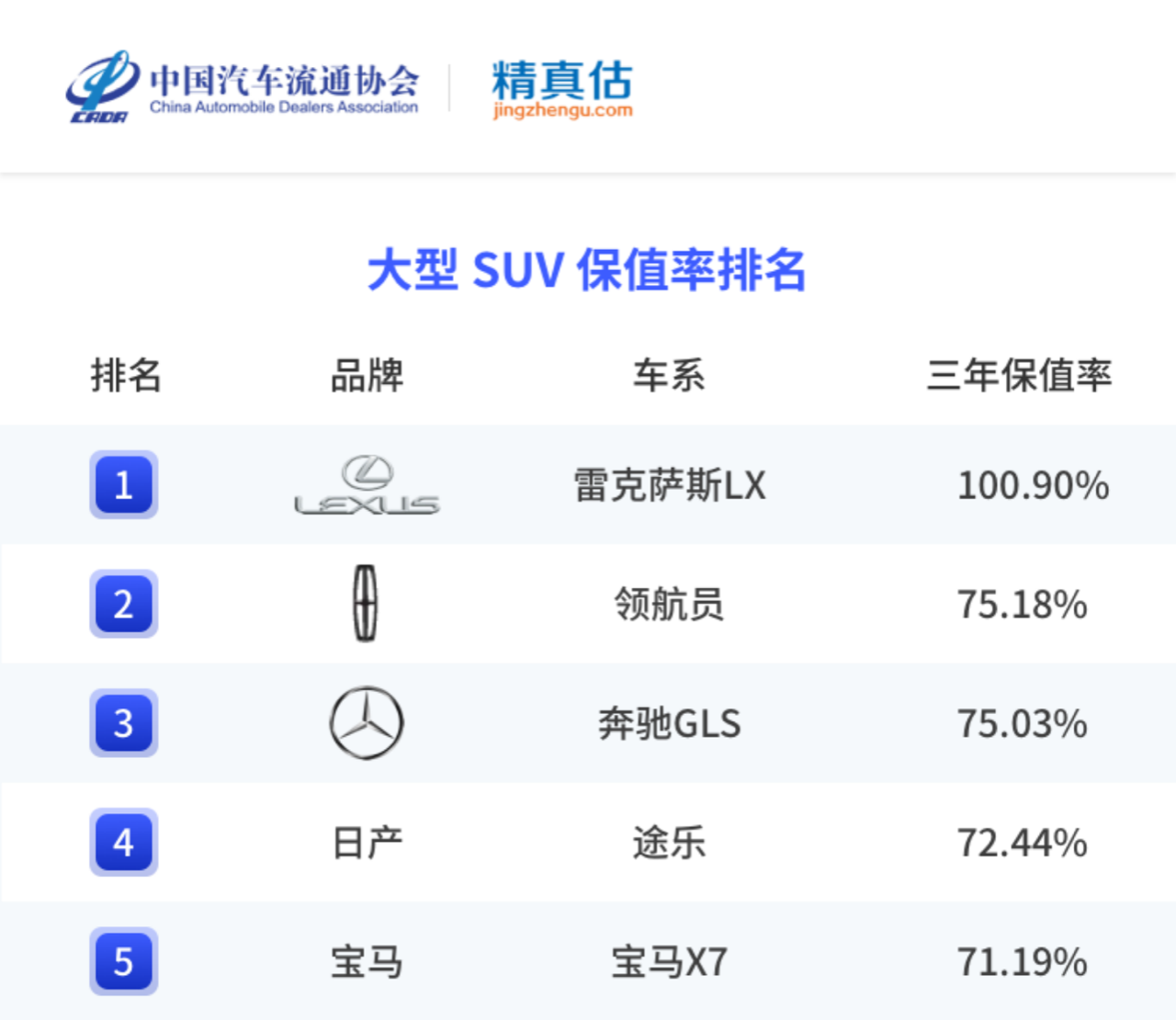Click the 75.18% value

click(x=1023, y=605)
